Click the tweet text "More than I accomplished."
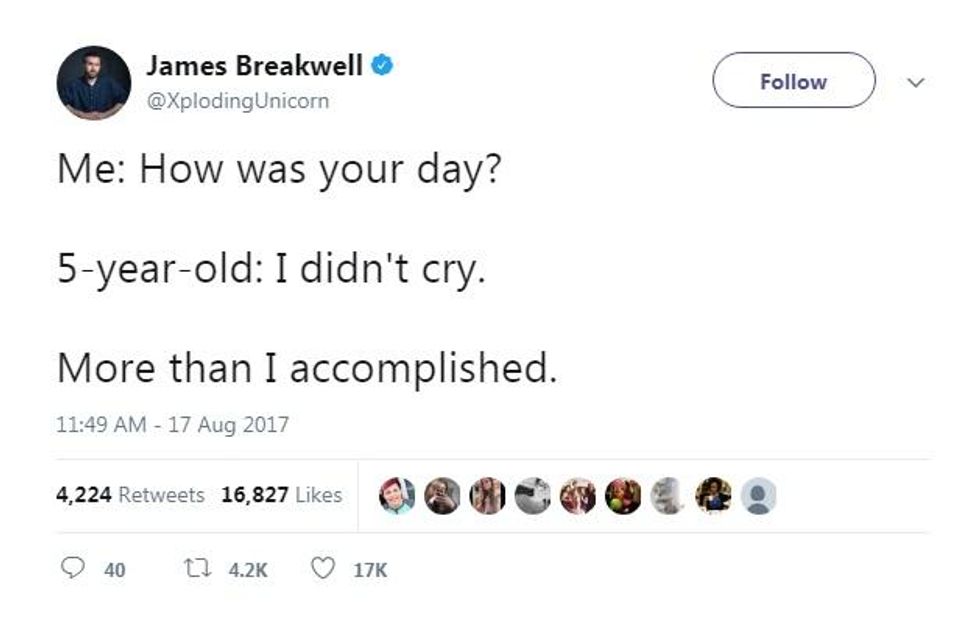This screenshot has width=980, height=620. pos(306,368)
